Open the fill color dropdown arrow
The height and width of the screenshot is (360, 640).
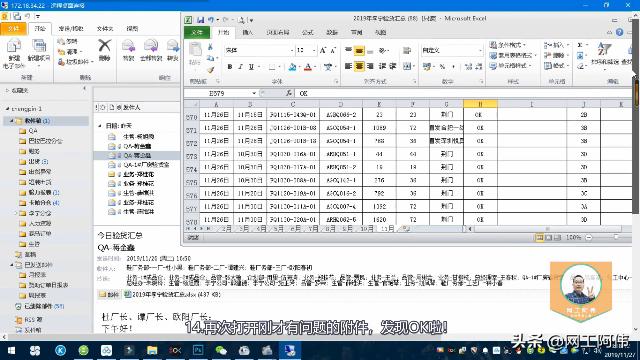(x=300, y=67)
